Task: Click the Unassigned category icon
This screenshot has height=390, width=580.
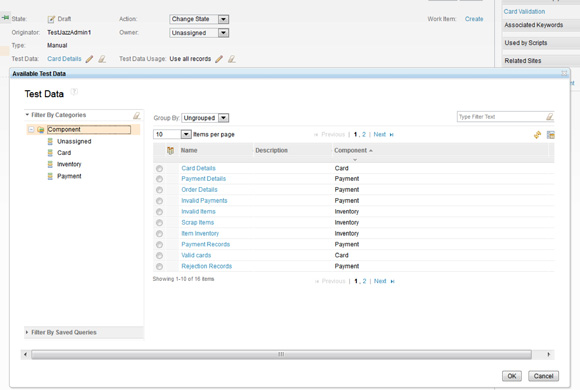Action: (50, 141)
